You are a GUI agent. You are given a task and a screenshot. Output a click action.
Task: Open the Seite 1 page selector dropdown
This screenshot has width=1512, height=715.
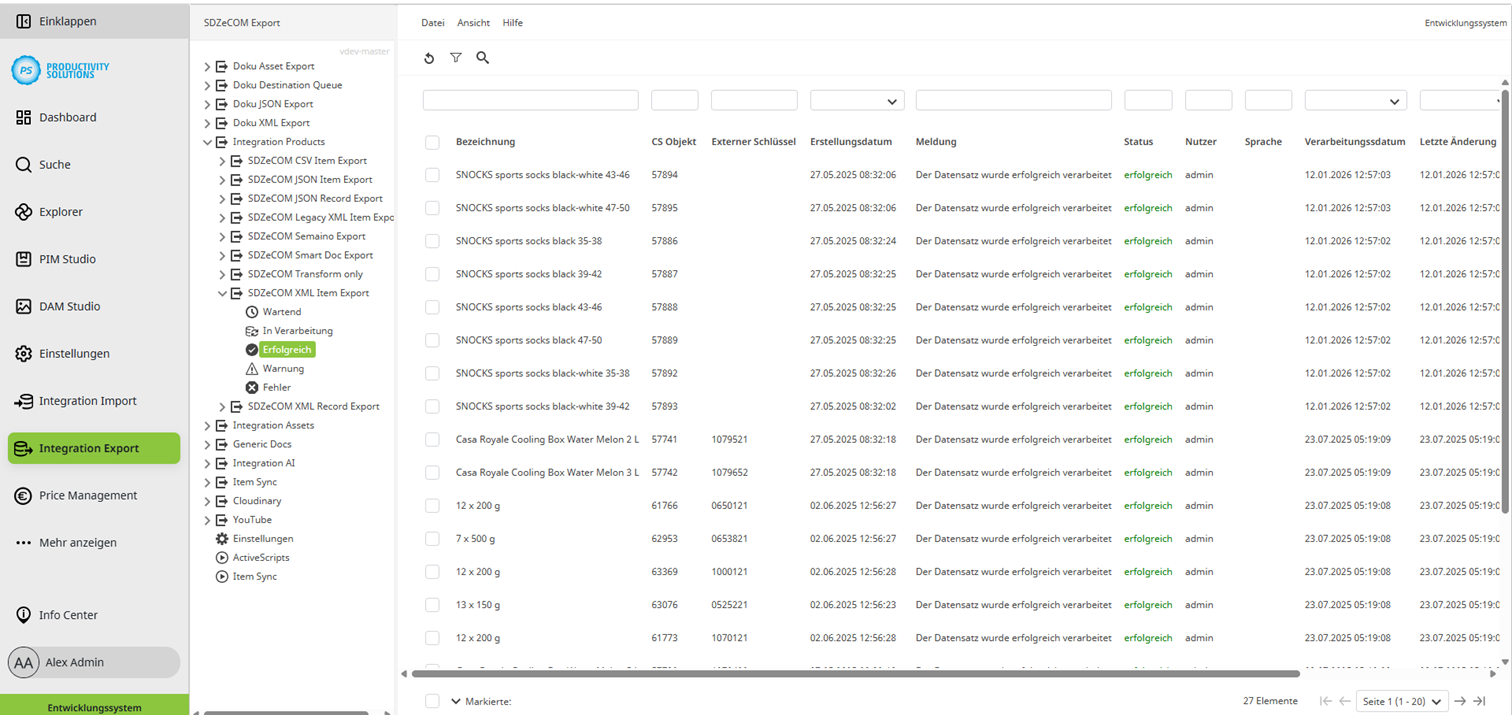[x=1401, y=701]
